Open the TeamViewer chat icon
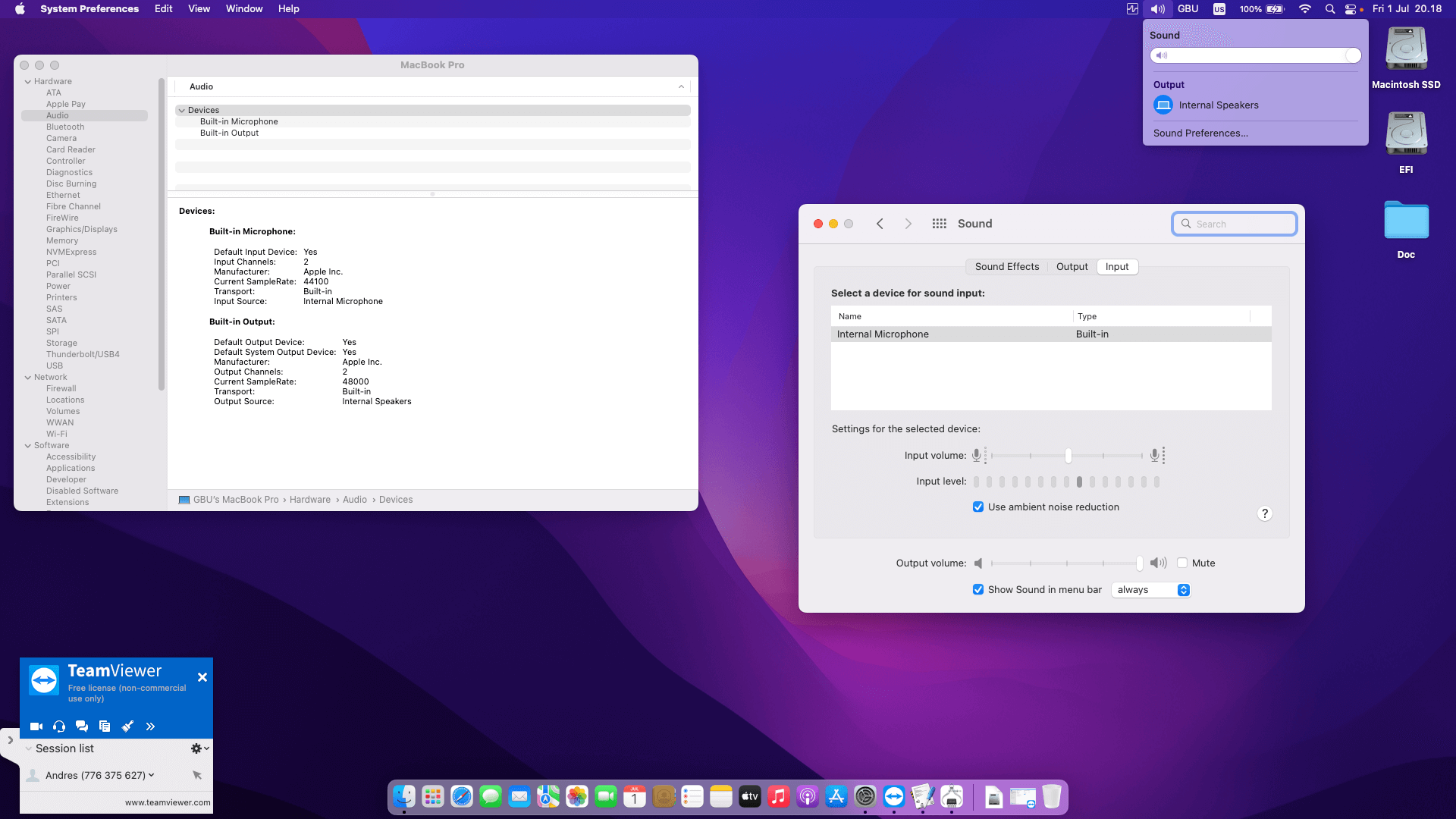This screenshot has height=819, width=1456. point(82,726)
